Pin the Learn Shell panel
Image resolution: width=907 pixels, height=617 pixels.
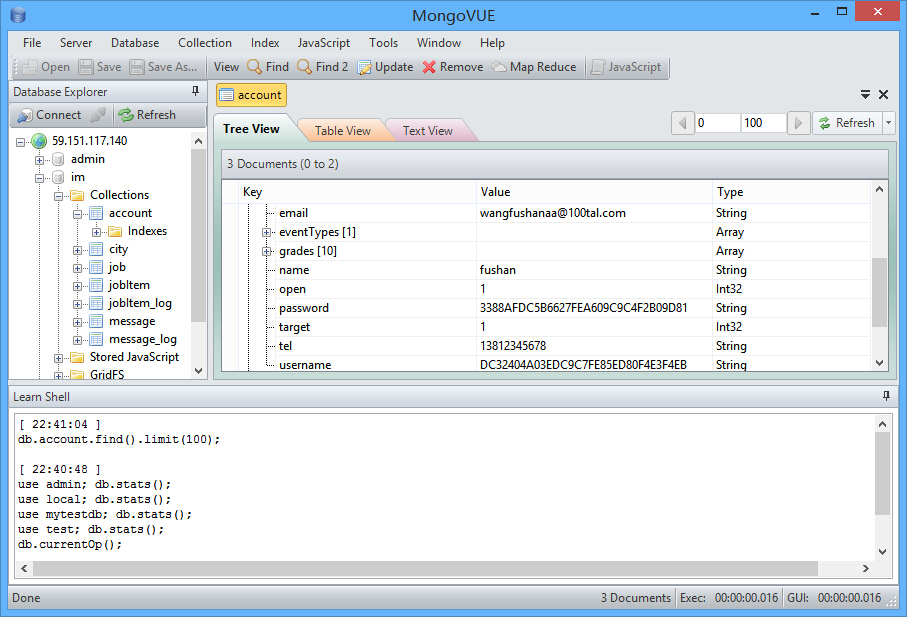tap(886, 396)
